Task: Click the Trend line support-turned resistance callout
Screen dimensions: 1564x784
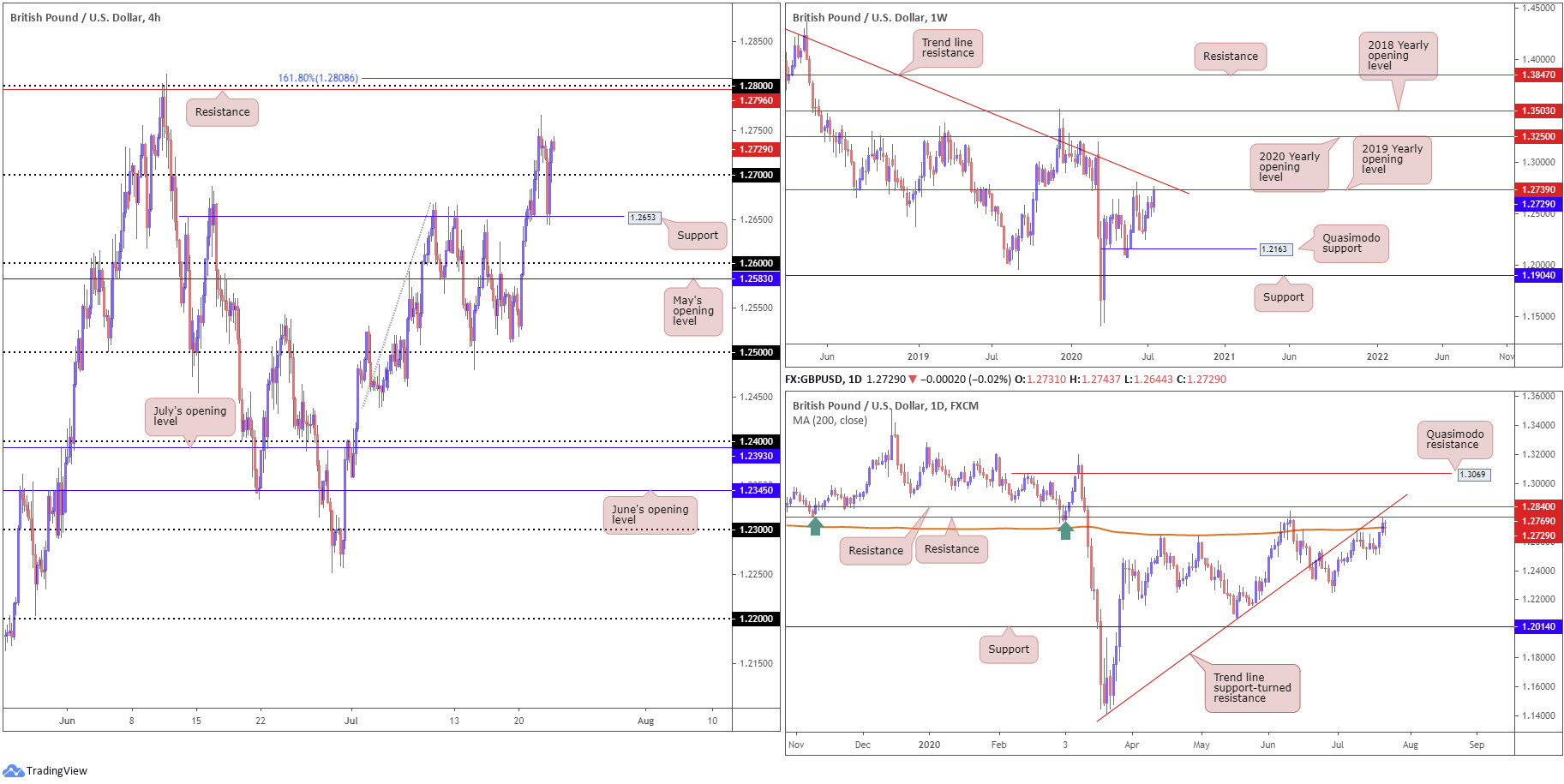Action: coord(1251,688)
